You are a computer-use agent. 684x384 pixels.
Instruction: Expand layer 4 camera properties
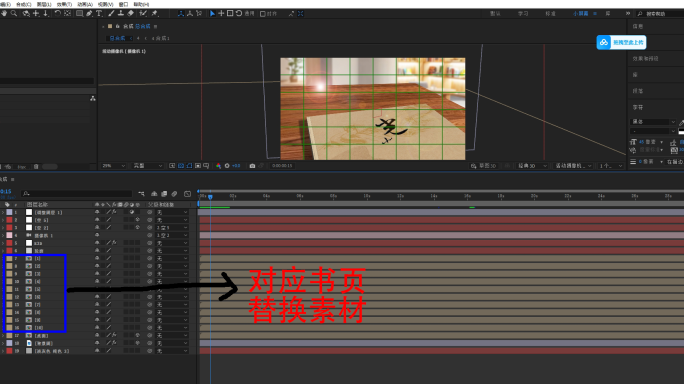(x=3, y=235)
